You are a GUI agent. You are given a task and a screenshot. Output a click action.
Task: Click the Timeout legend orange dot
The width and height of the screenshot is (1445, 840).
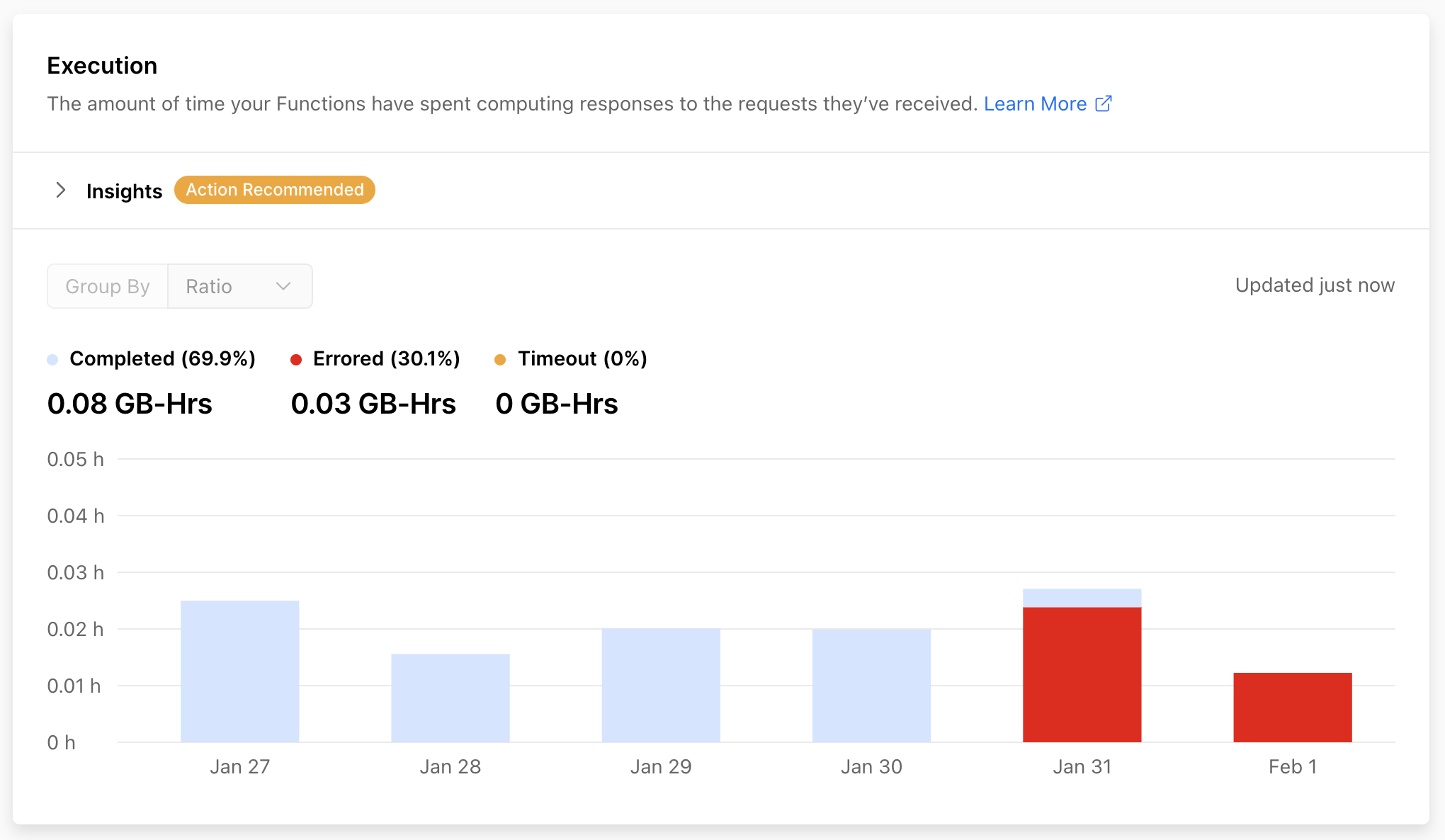tap(500, 360)
